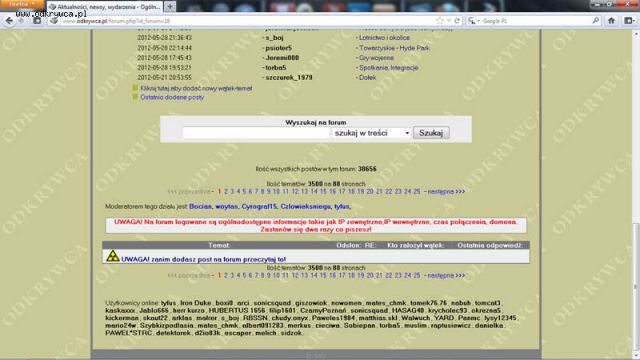Open the search engine selector dropdown

tap(473, 20)
